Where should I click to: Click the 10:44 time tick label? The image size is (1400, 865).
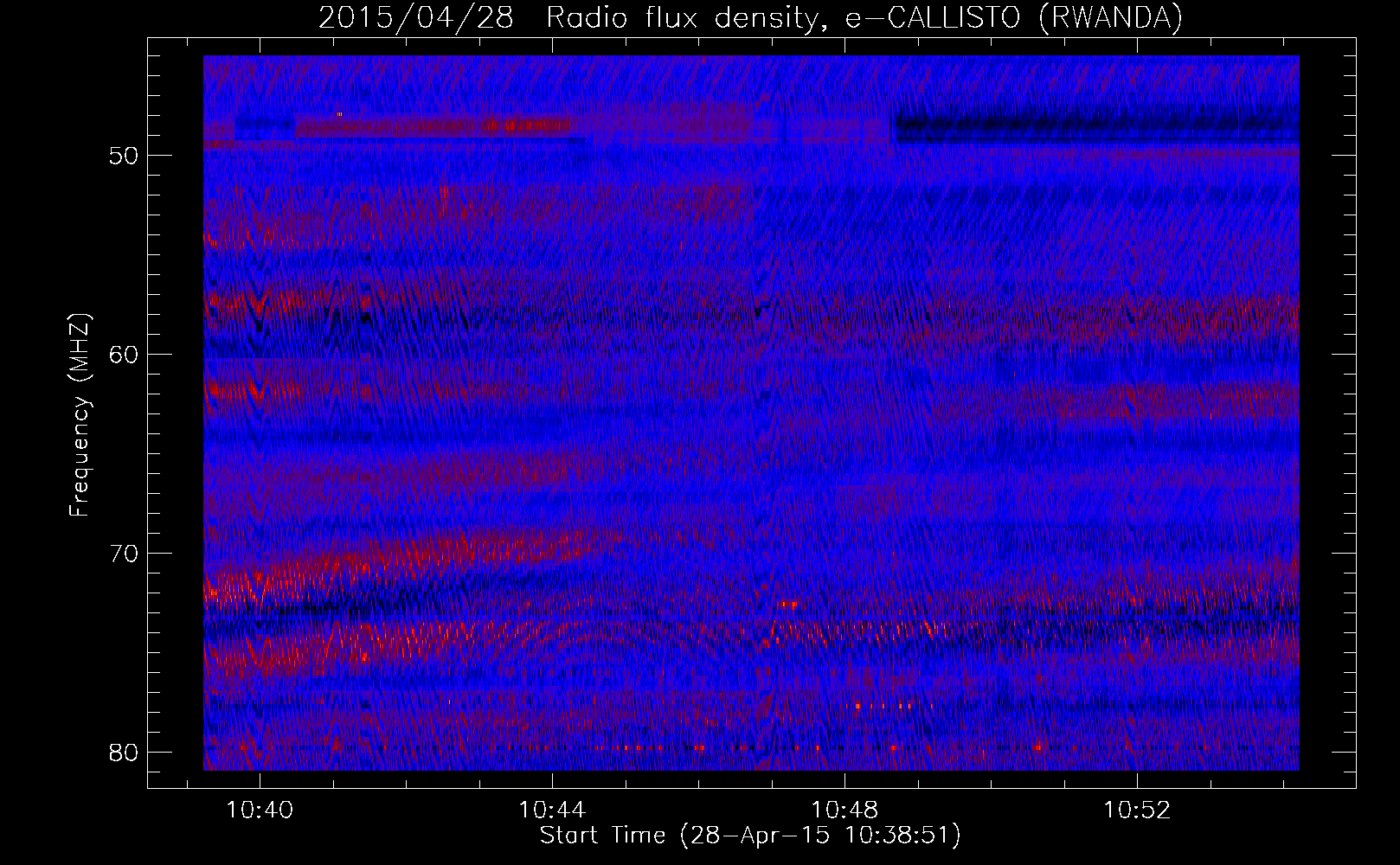pos(552,811)
